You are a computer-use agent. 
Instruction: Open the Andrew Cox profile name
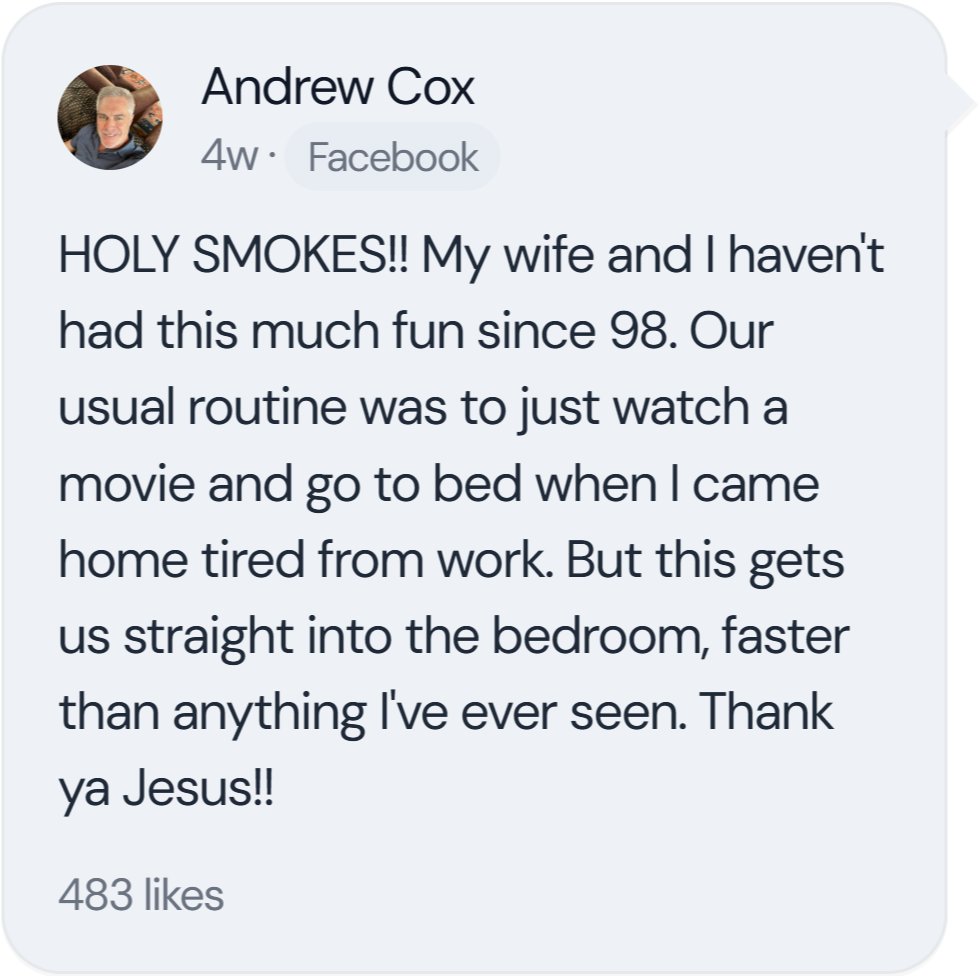[x=337, y=88]
